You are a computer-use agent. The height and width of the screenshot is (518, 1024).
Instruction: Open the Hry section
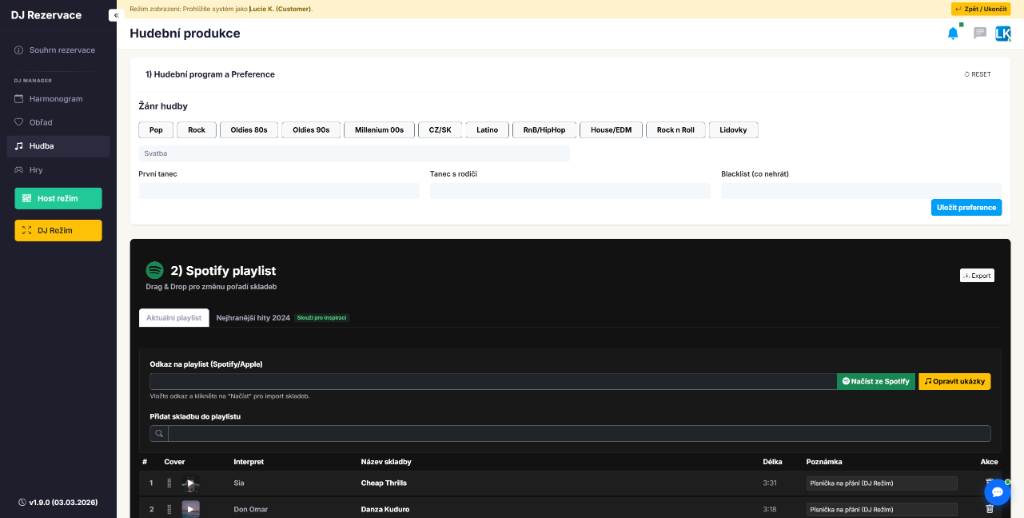click(x=58, y=170)
